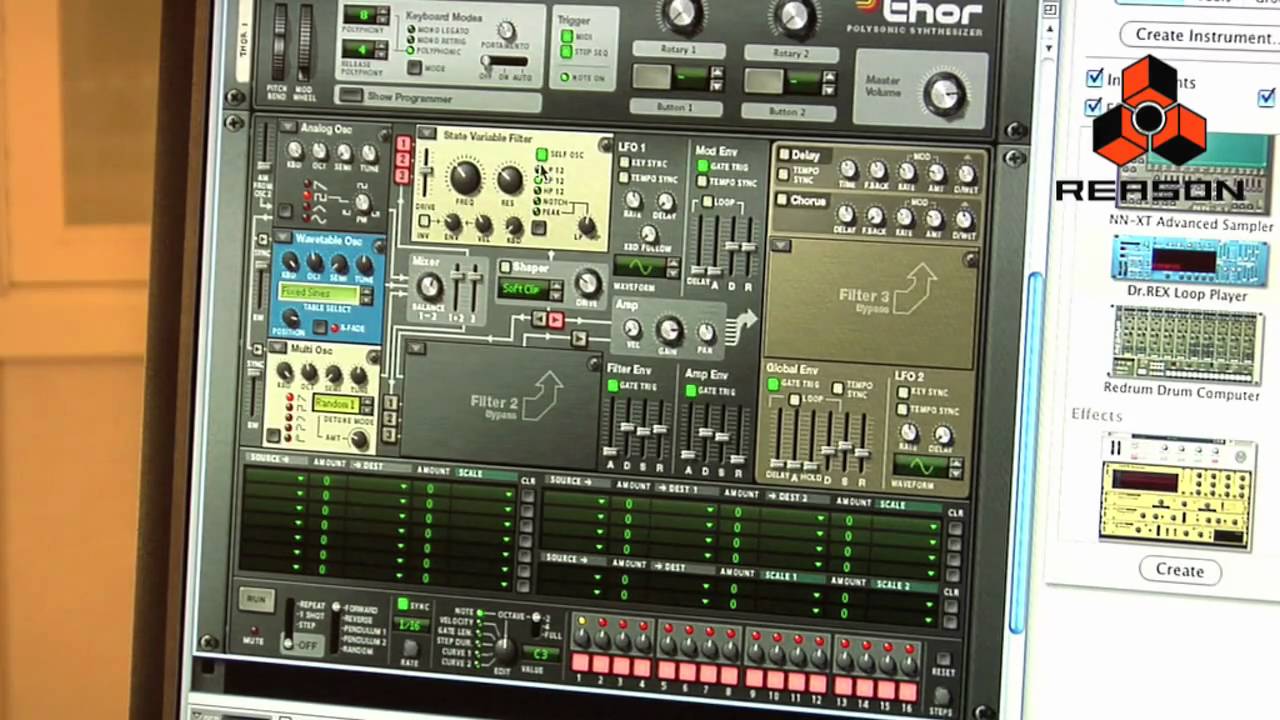The image size is (1280, 720).
Task: Click oscillator-to-filter routing button 2 (red)
Action: click(x=403, y=160)
